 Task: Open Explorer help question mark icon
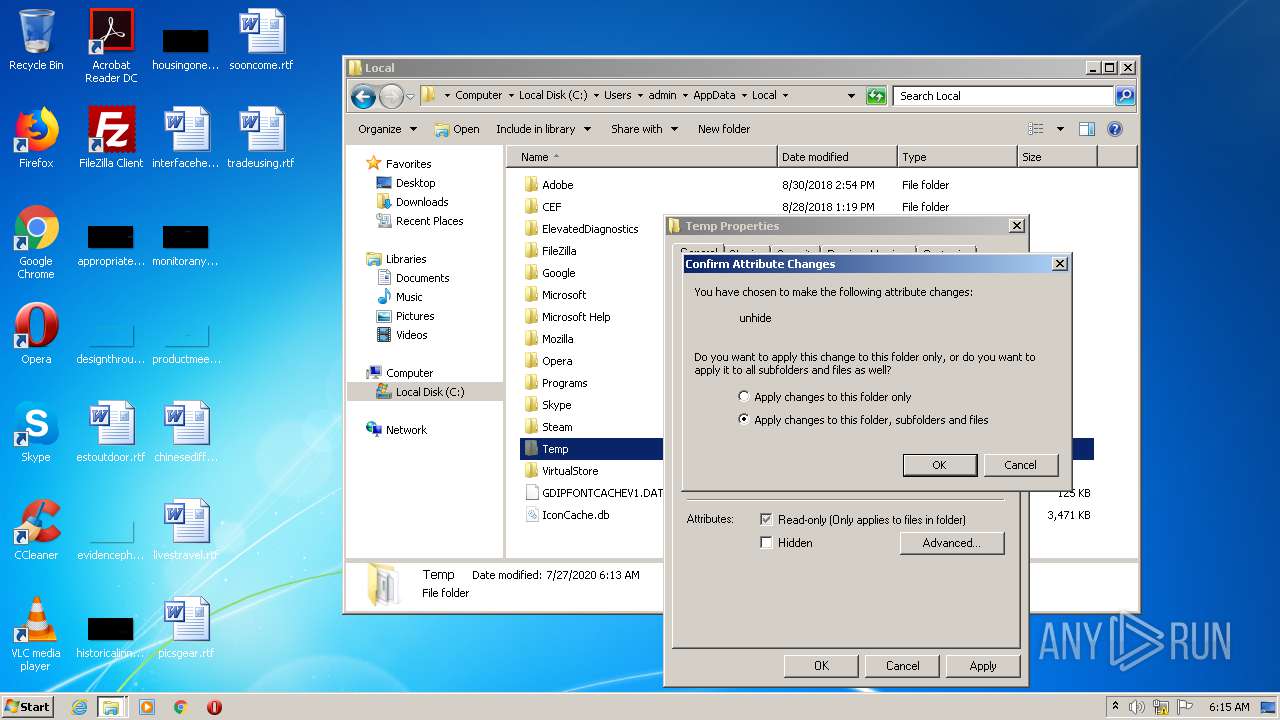point(1115,129)
